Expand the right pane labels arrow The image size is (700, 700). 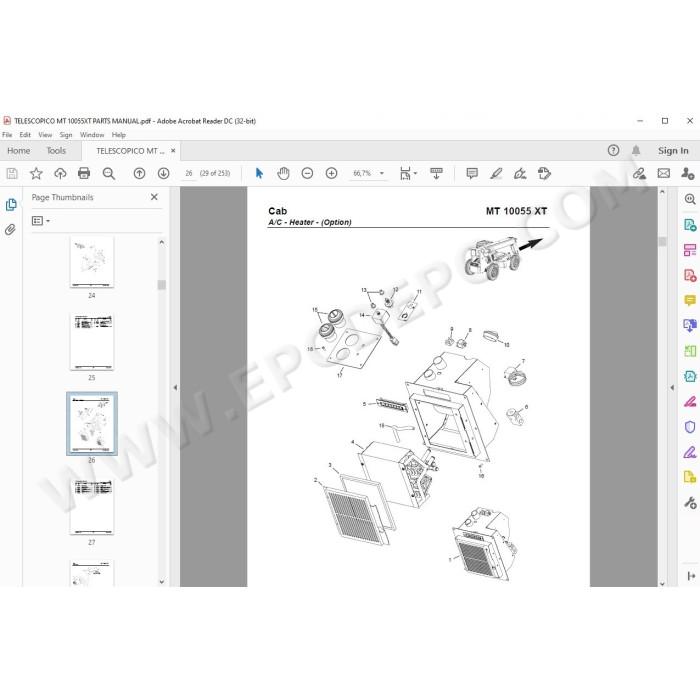click(691, 576)
